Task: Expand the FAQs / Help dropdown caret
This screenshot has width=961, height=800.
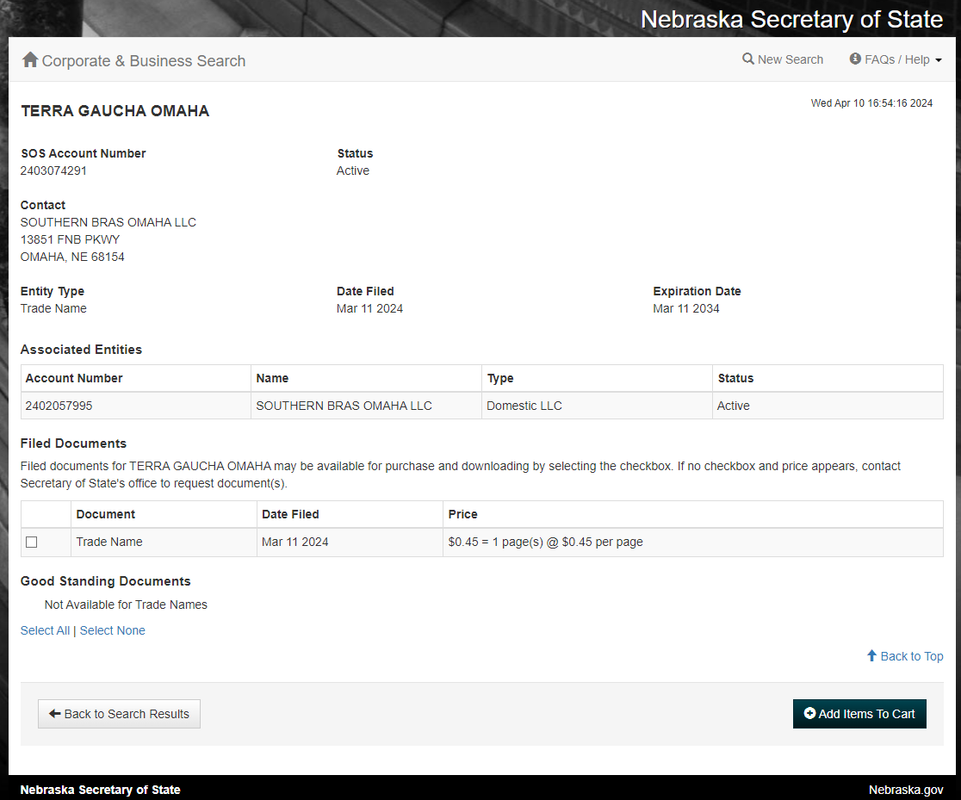Action: tap(938, 60)
